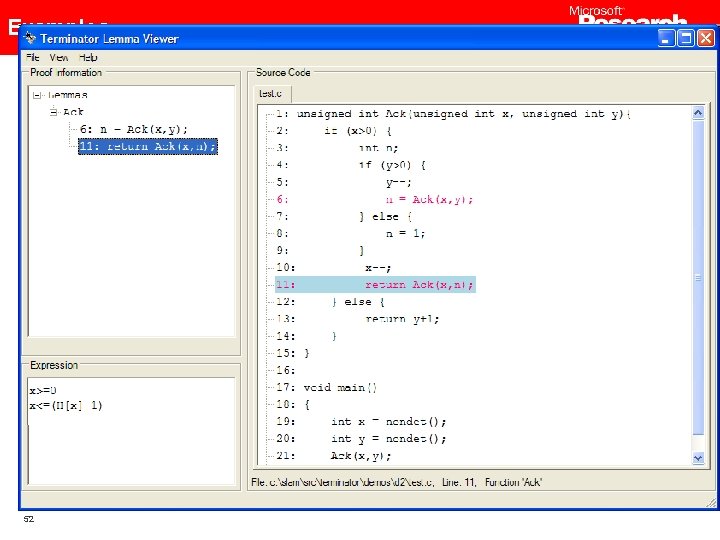This screenshot has width=720, height=540.
Task: Click the Terminator Lemma Viewer title bar icon
Action: click(31, 38)
